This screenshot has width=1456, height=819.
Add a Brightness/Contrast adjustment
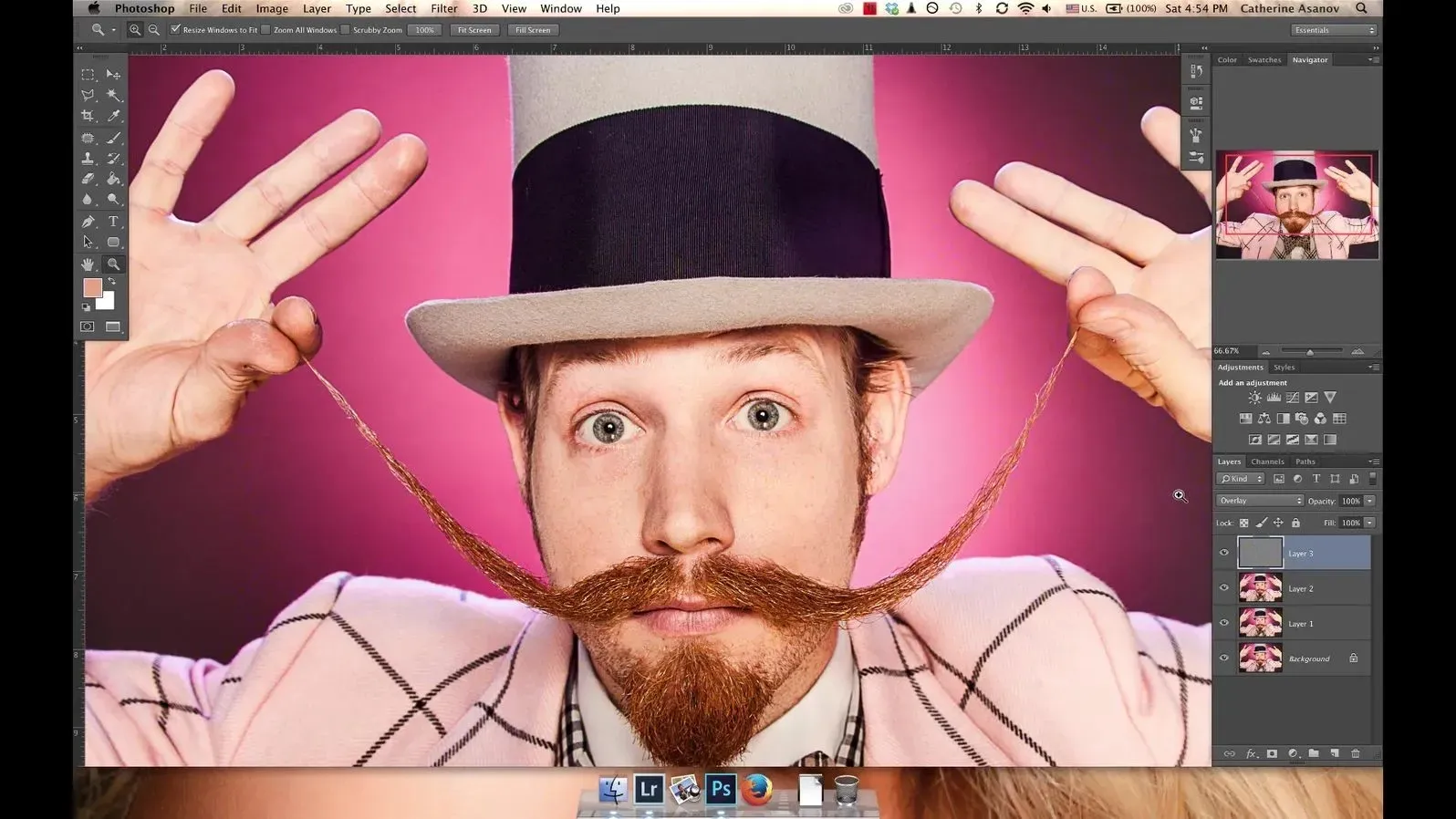(x=1255, y=398)
